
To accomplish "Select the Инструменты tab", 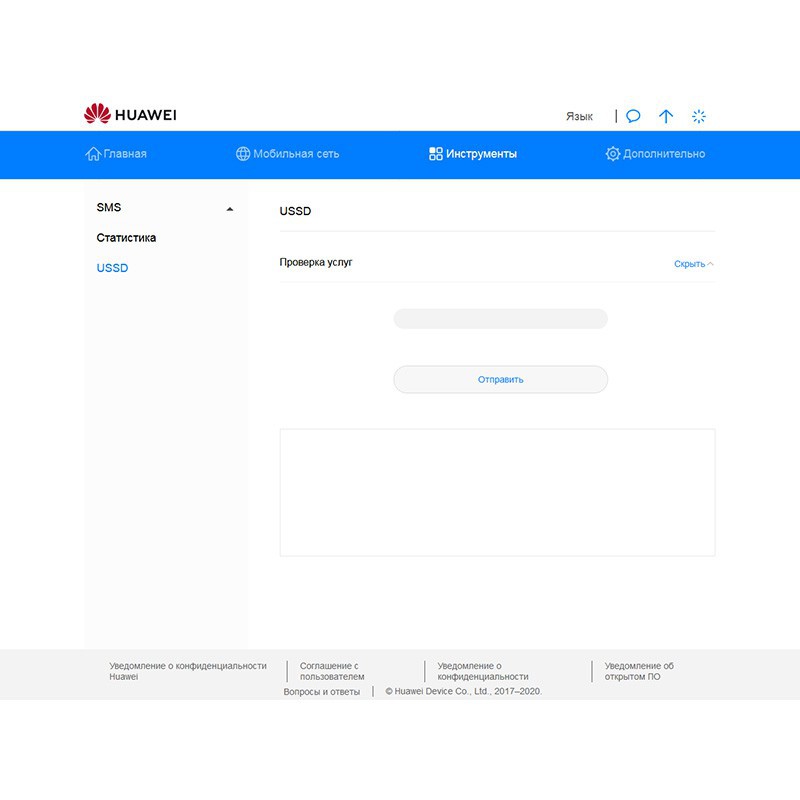I will tap(473, 154).
